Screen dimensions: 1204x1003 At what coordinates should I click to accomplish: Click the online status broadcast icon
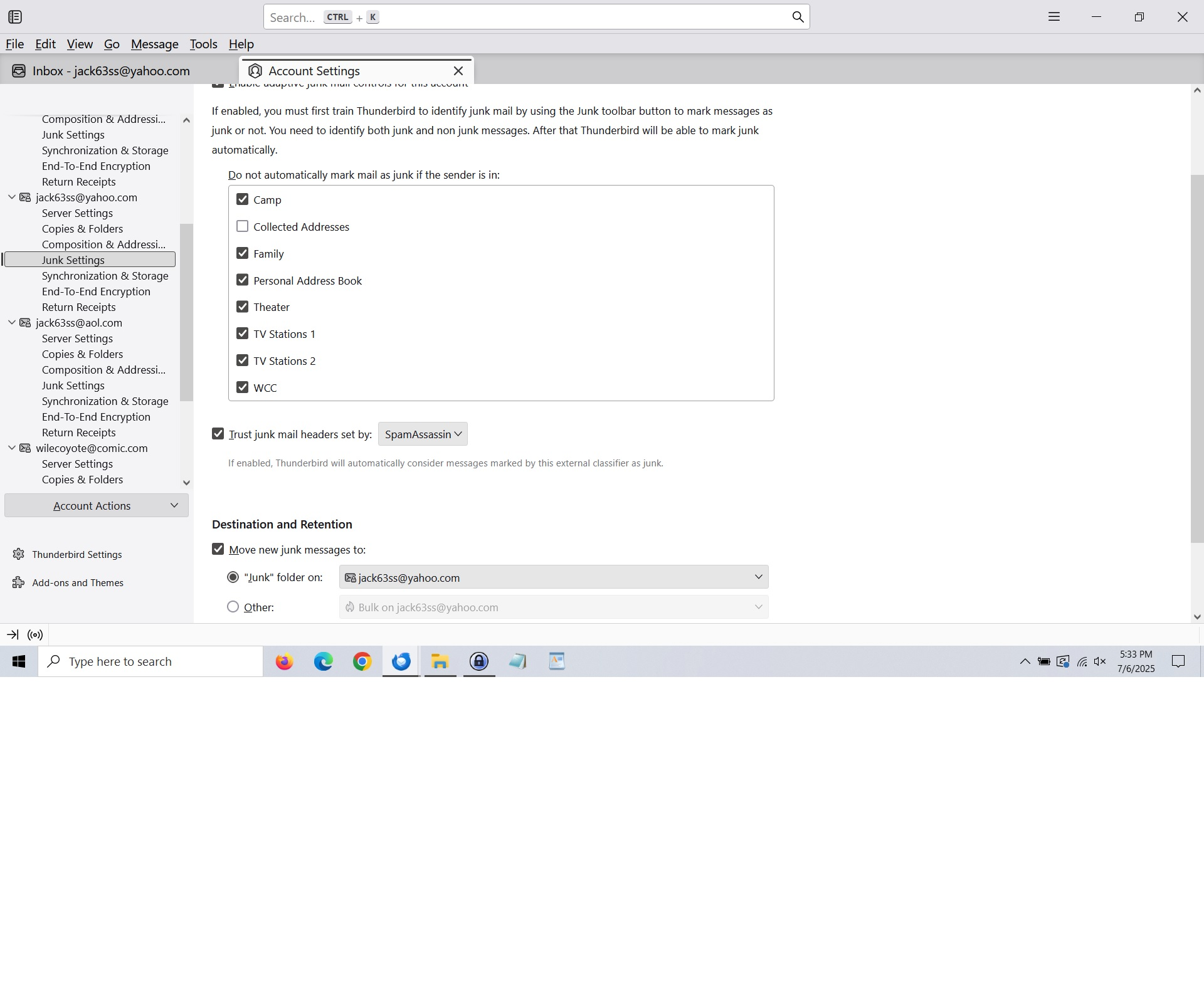[x=35, y=634]
